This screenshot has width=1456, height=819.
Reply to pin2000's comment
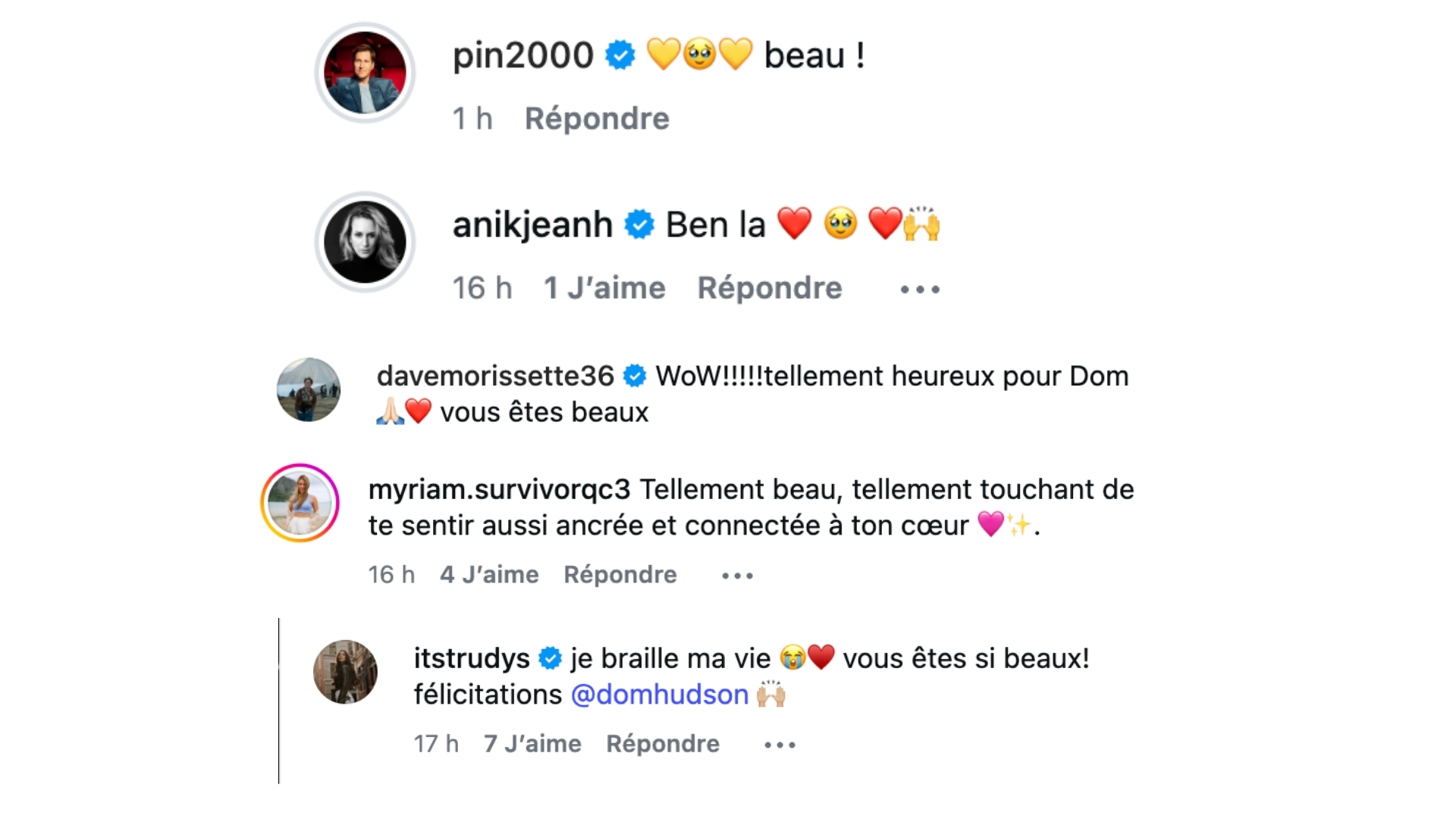pos(597,119)
